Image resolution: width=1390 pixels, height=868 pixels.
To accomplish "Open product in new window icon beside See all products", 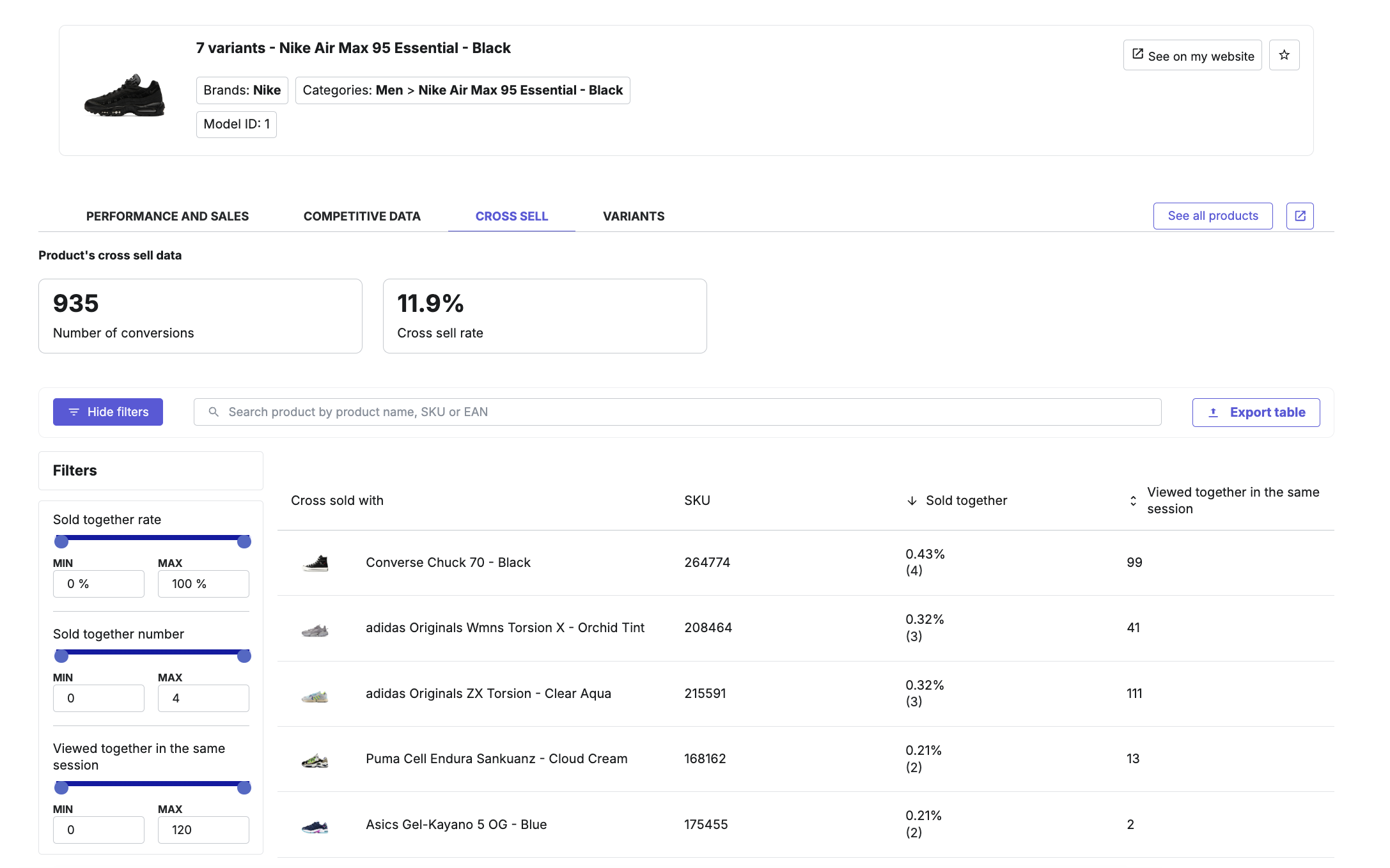I will click(1300, 216).
